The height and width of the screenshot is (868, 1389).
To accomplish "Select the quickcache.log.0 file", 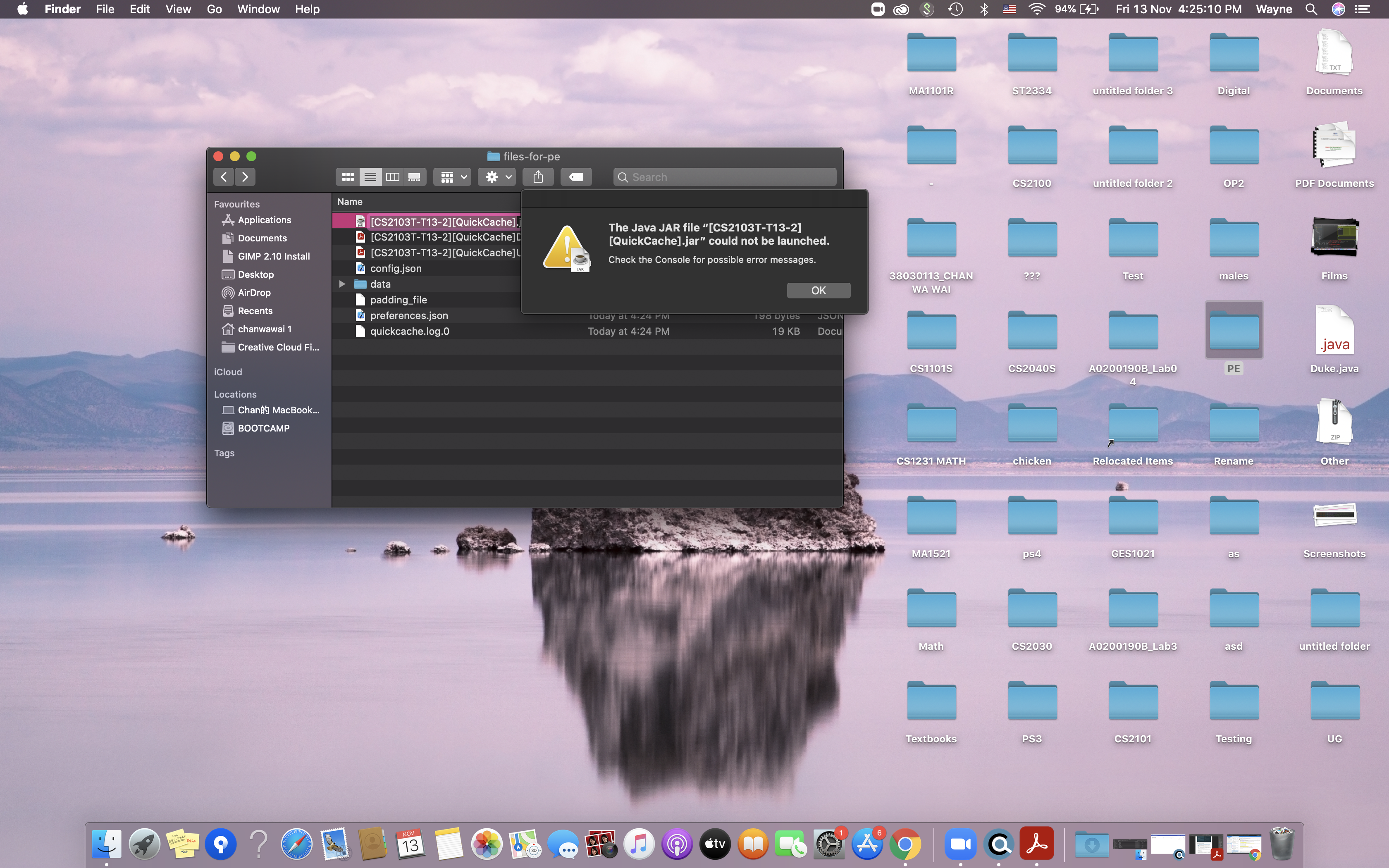I will (x=409, y=331).
